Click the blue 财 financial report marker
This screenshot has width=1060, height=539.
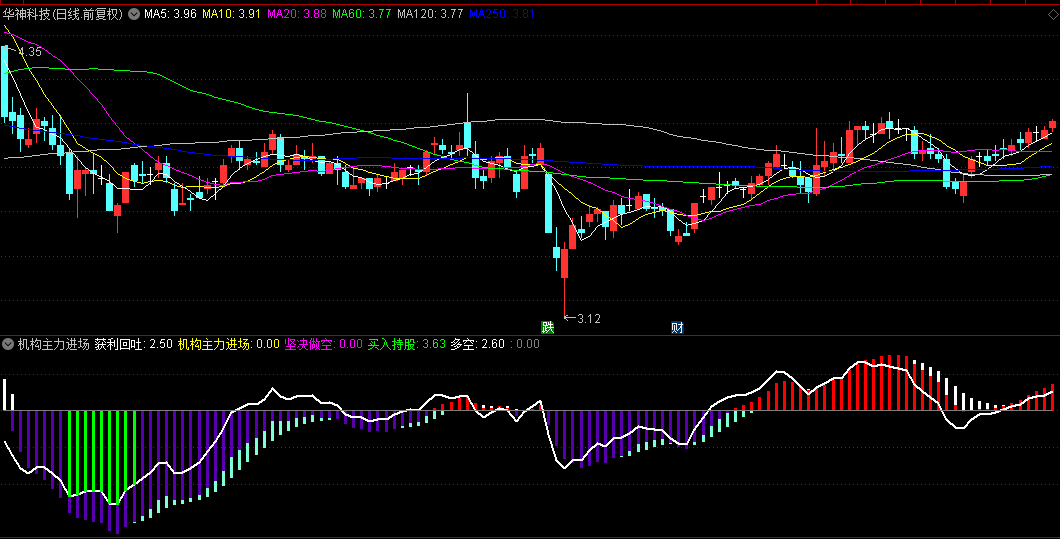pyautogui.click(x=677, y=327)
